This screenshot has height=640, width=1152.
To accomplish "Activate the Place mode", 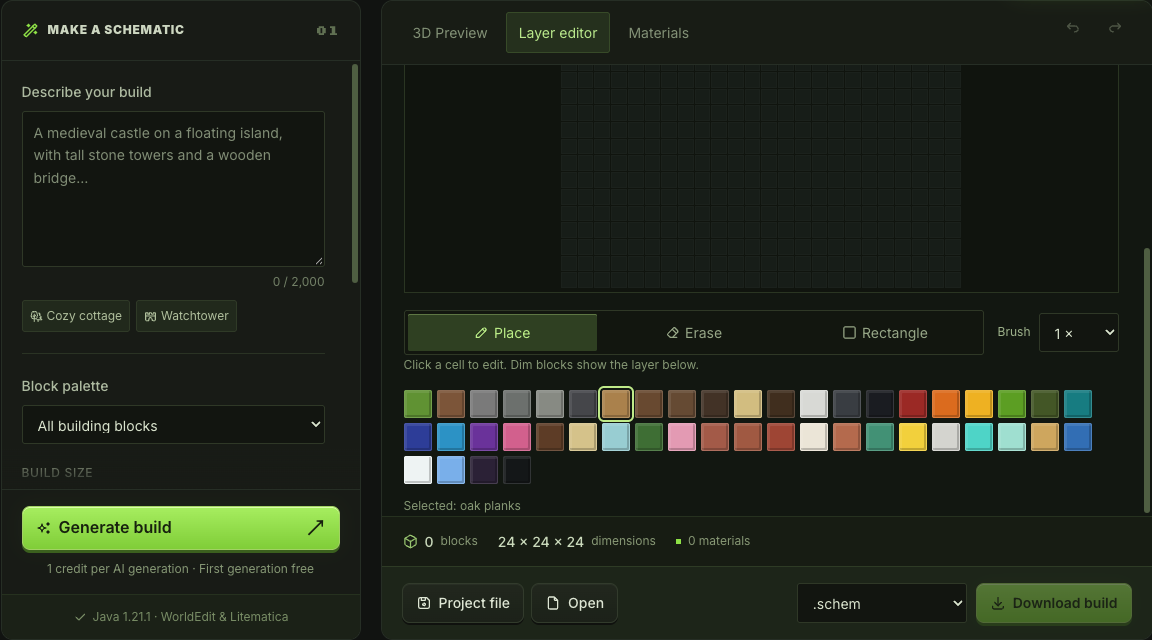I will click(503, 333).
